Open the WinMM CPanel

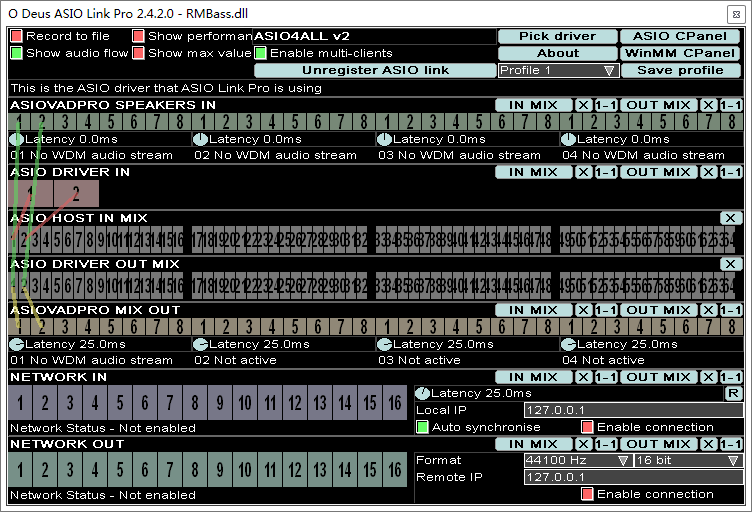tap(680, 53)
